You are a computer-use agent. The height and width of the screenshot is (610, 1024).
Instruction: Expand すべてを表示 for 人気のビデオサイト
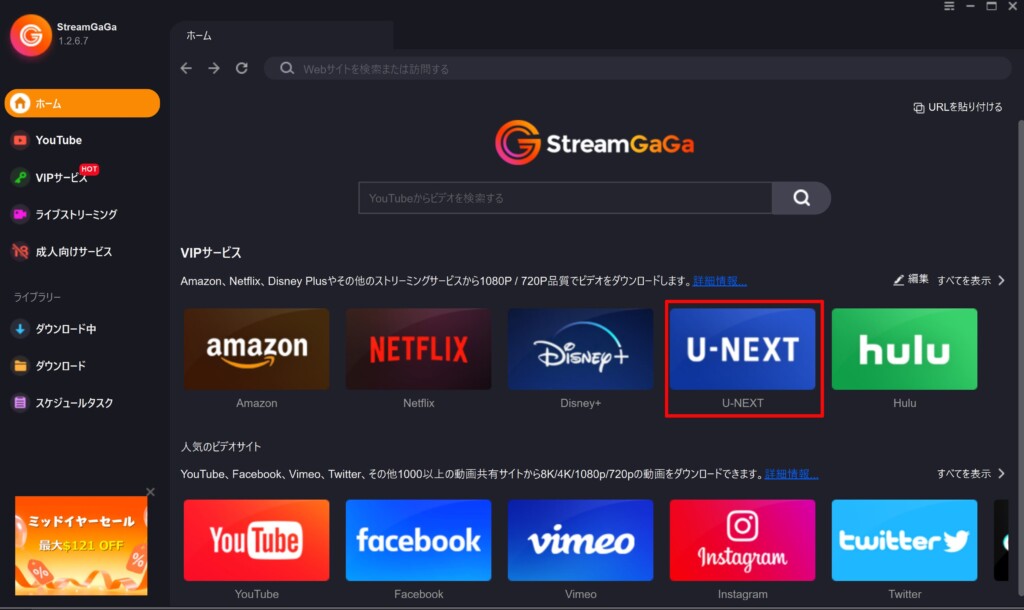971,474
